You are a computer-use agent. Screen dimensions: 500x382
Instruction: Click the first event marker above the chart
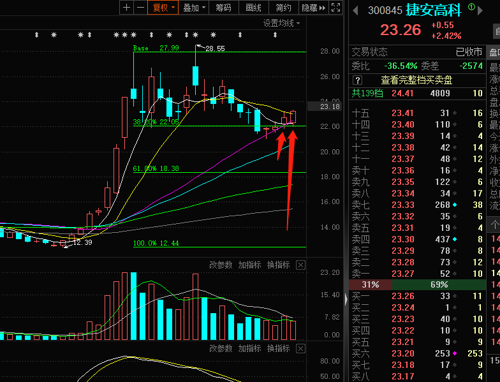pyautogui.click(x=37, y=35)
